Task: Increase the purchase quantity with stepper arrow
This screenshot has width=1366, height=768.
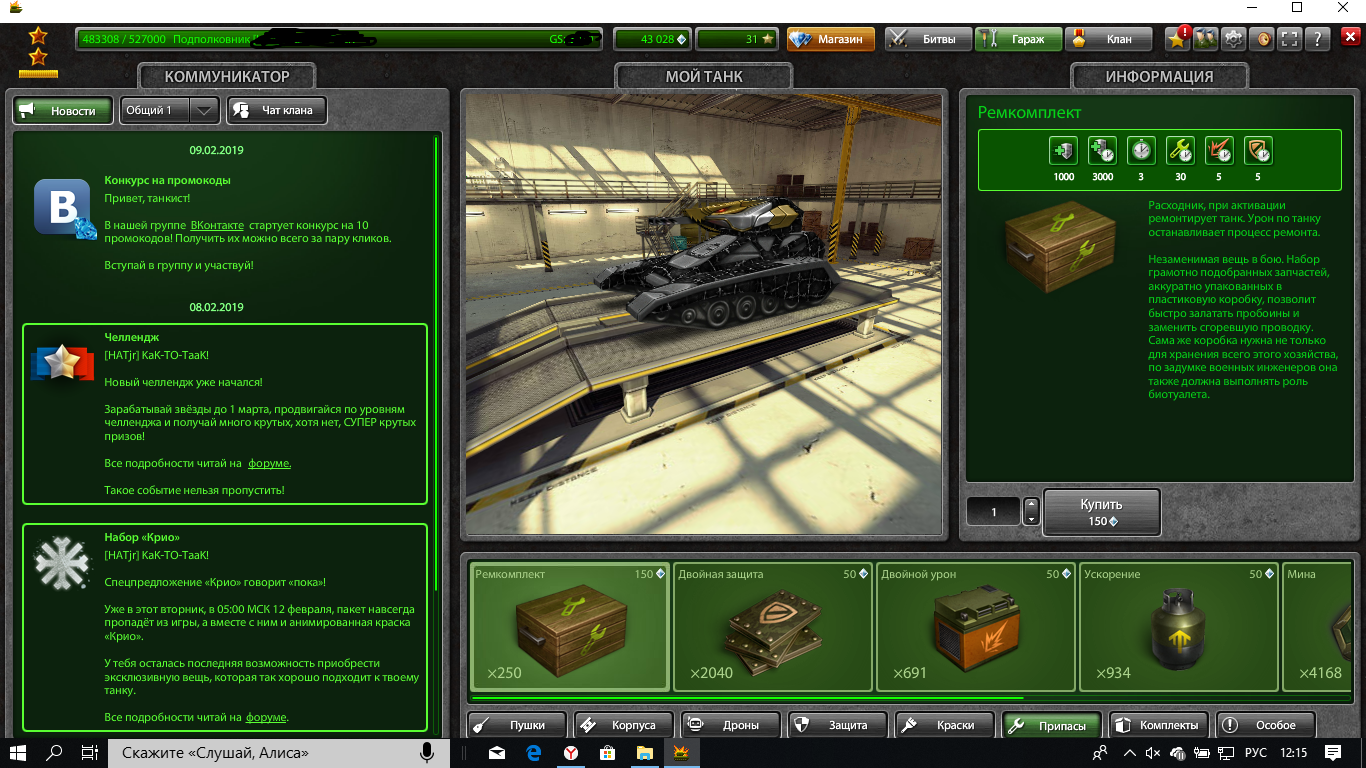Action: (1032, 505)
